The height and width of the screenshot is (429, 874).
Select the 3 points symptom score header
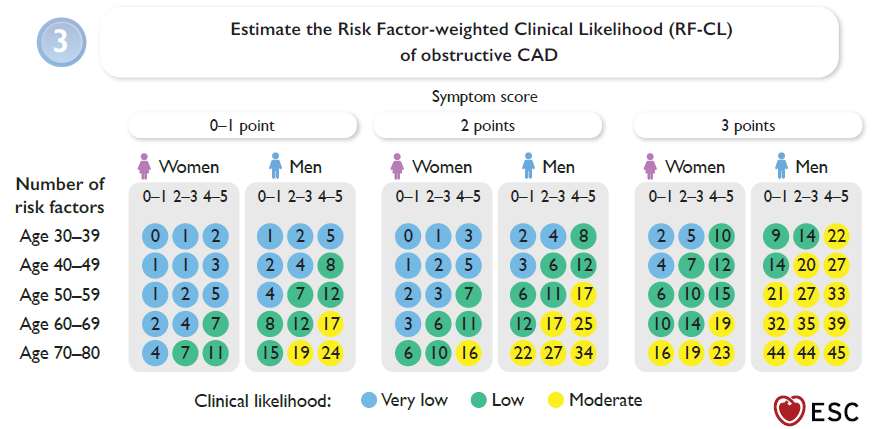click(x=748, y=126)
